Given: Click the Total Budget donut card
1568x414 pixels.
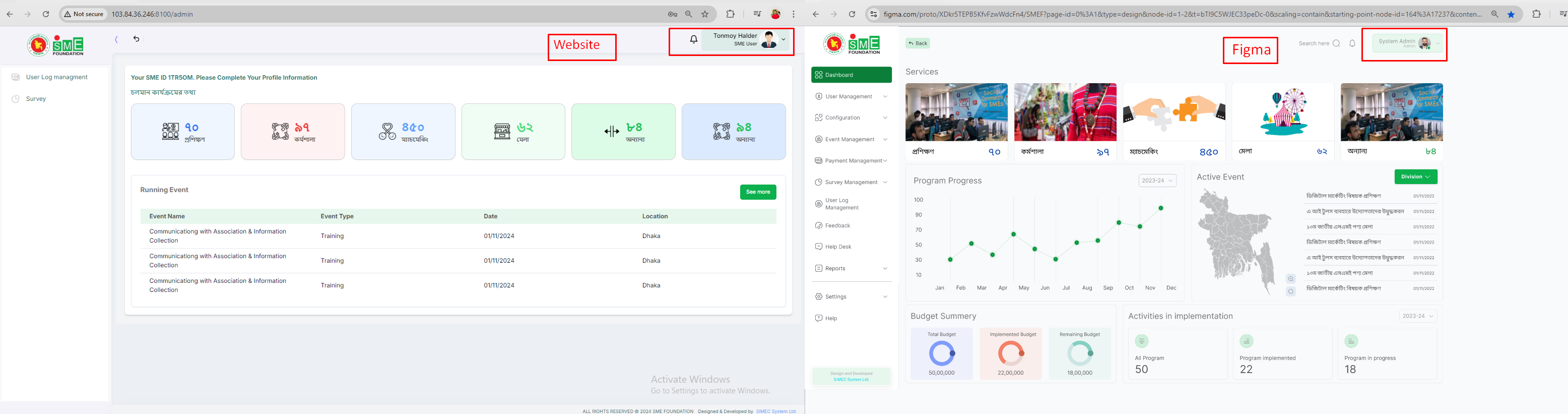Looking at the screenshot, I should click(x=942, y=353).
